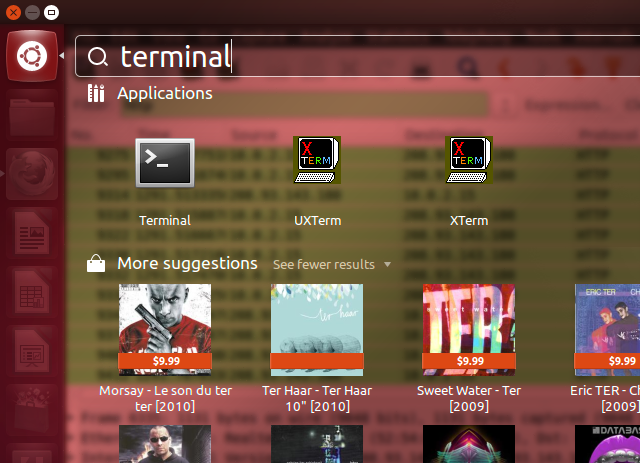
Task: Open the DATABASE purple lips album thumbnail
Action: (607, 444)
